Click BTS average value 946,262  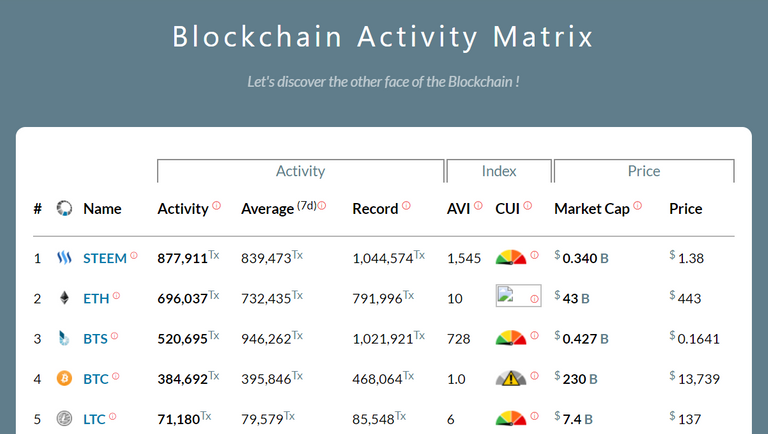coord(266,338)
